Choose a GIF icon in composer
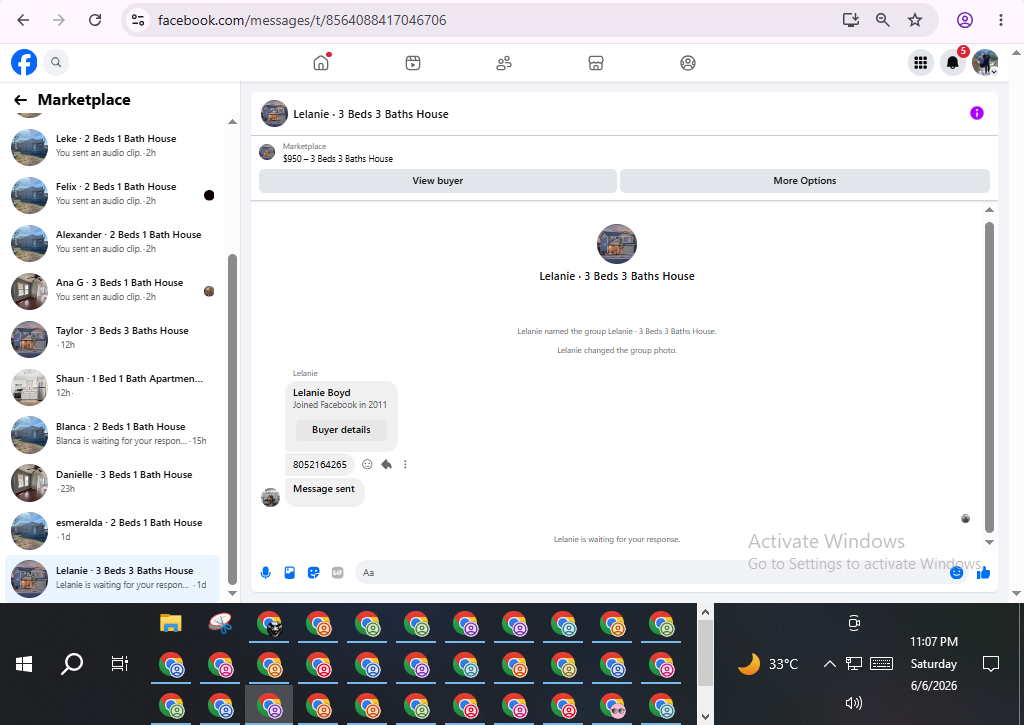The image size is (1024, 725). pos(338,573)
